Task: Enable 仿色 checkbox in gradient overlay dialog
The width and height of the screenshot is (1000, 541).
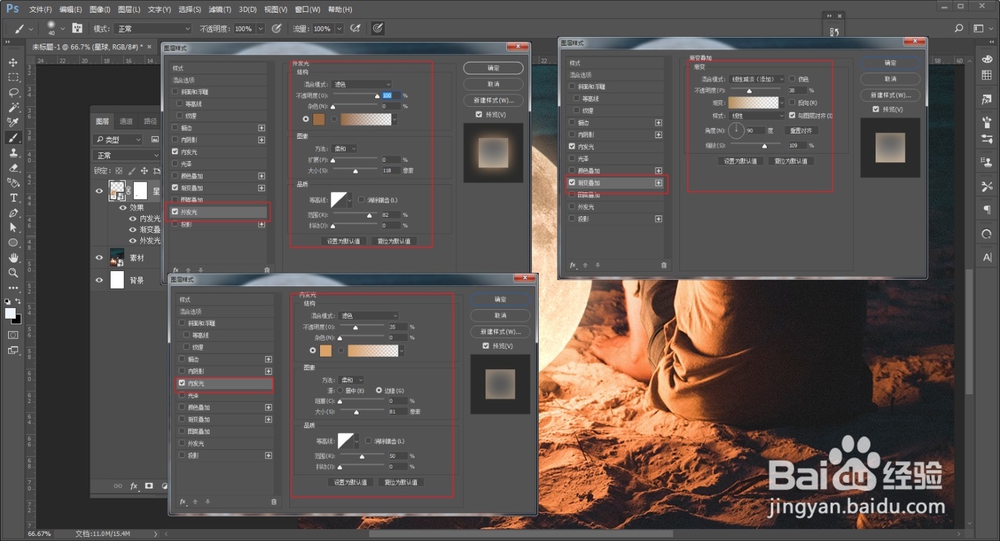Action: 792,78
